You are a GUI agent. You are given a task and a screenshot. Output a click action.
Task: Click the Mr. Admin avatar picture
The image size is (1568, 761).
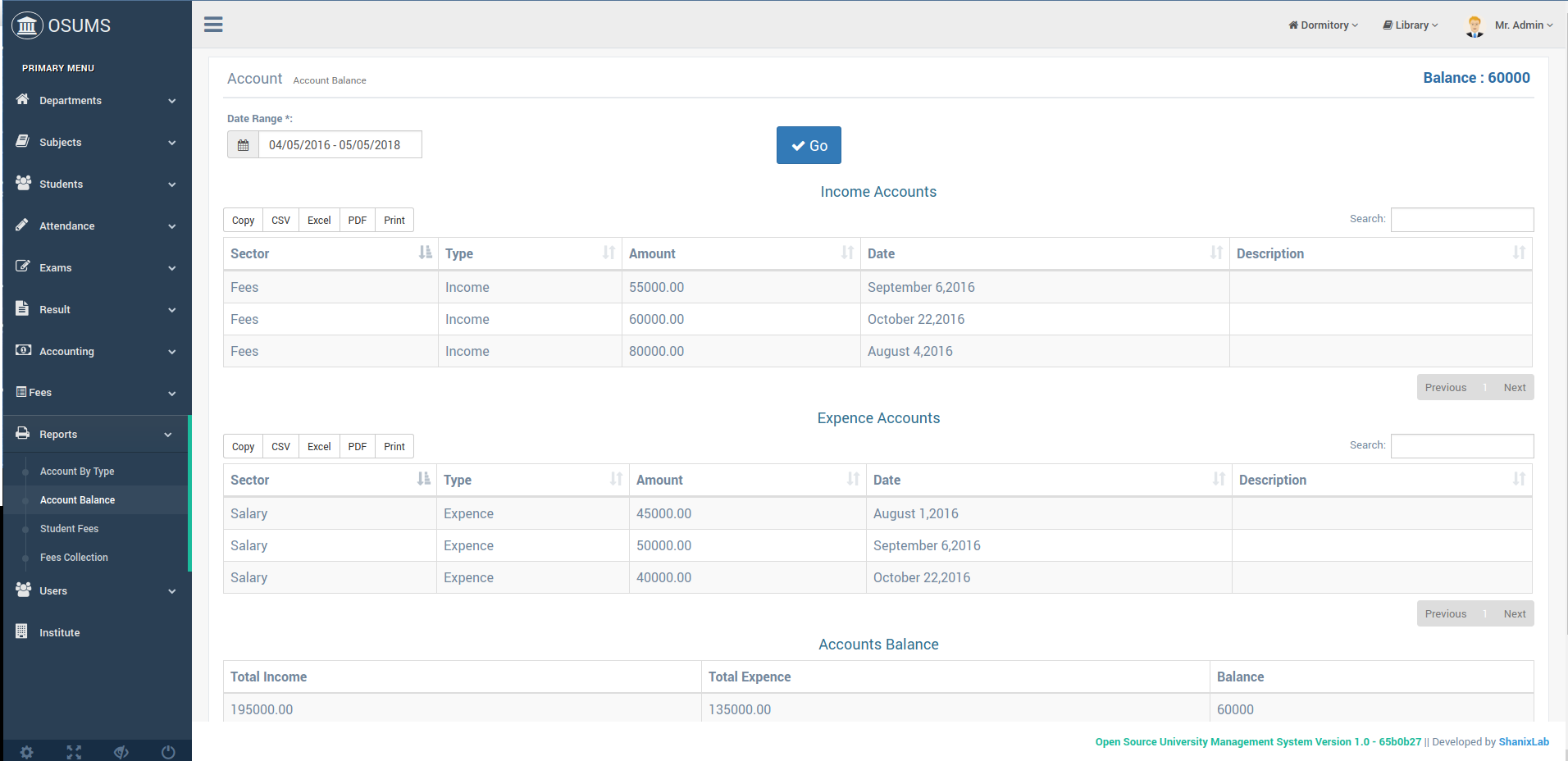click(x=1475, y=26)
